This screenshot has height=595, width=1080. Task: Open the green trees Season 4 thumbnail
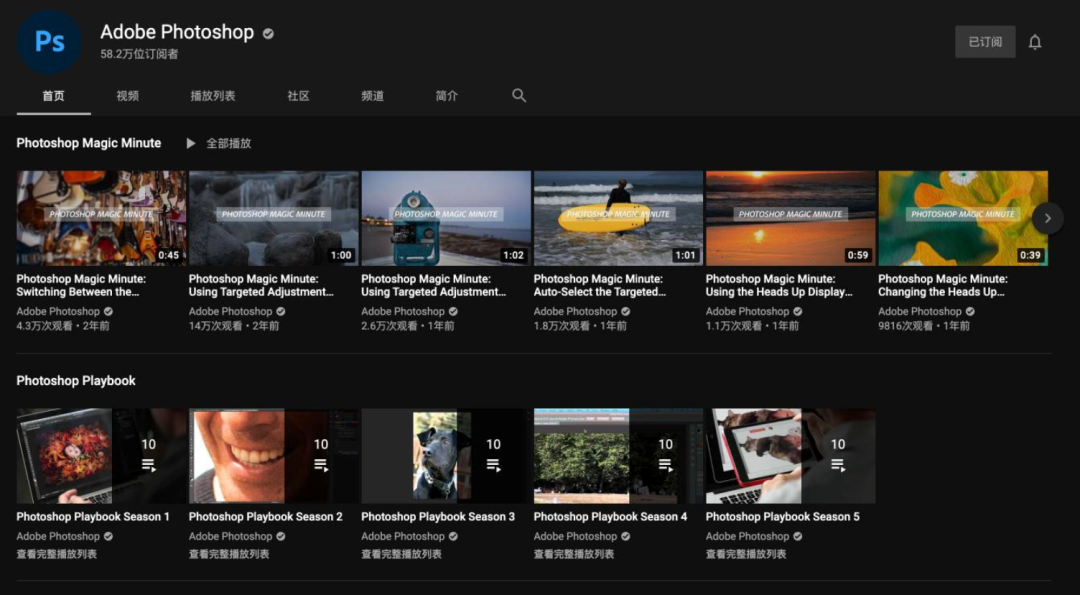(x=618, y=456)
